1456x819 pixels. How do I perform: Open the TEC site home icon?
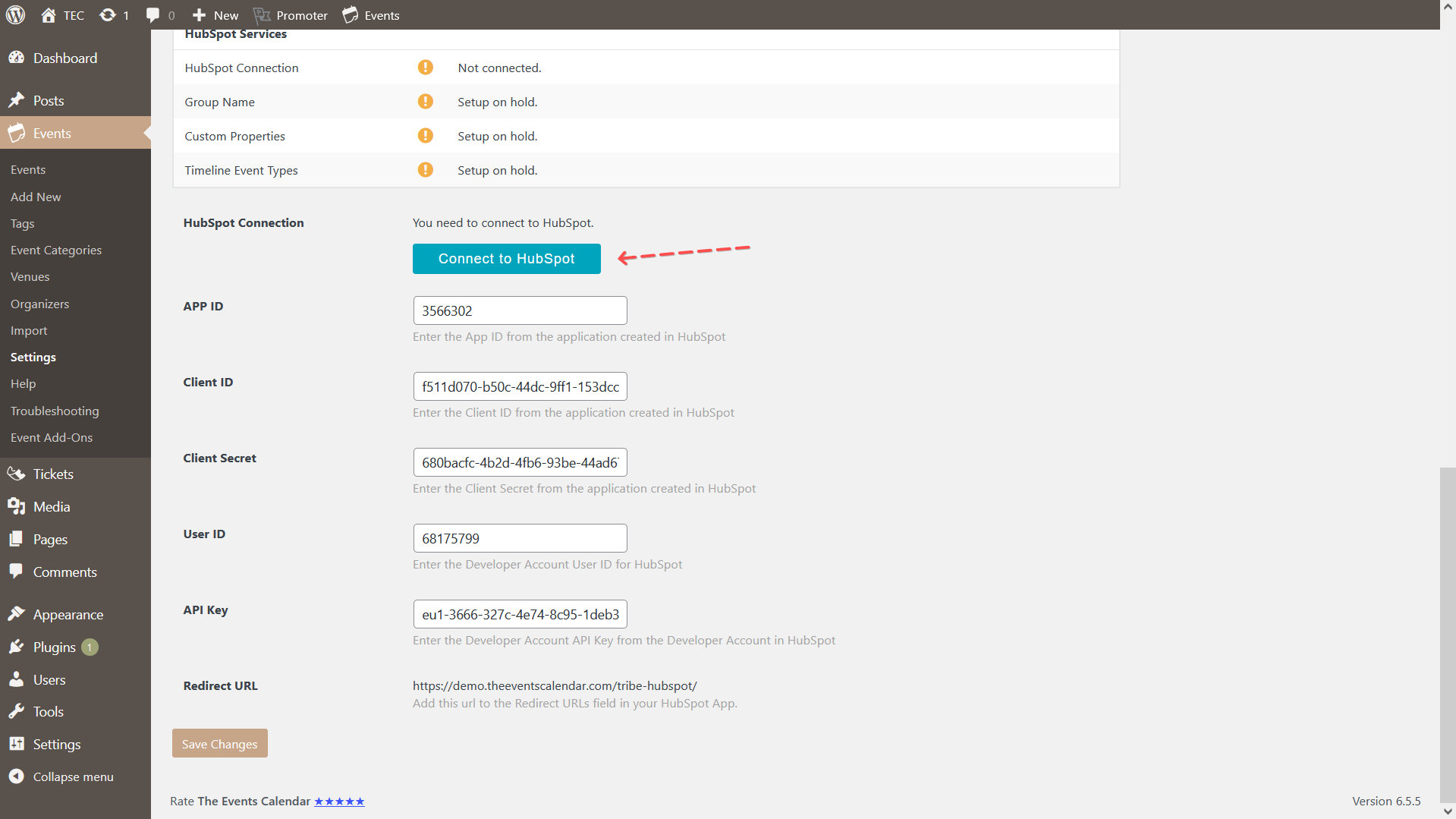coord(49,15)
